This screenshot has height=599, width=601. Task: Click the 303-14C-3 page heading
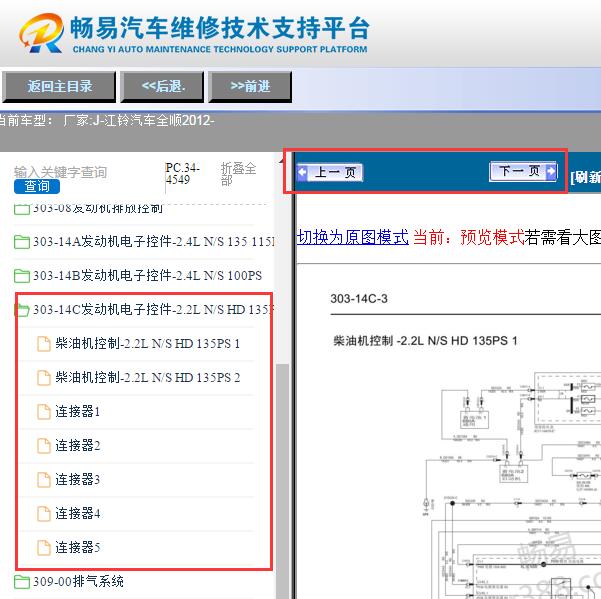(359, 299)
